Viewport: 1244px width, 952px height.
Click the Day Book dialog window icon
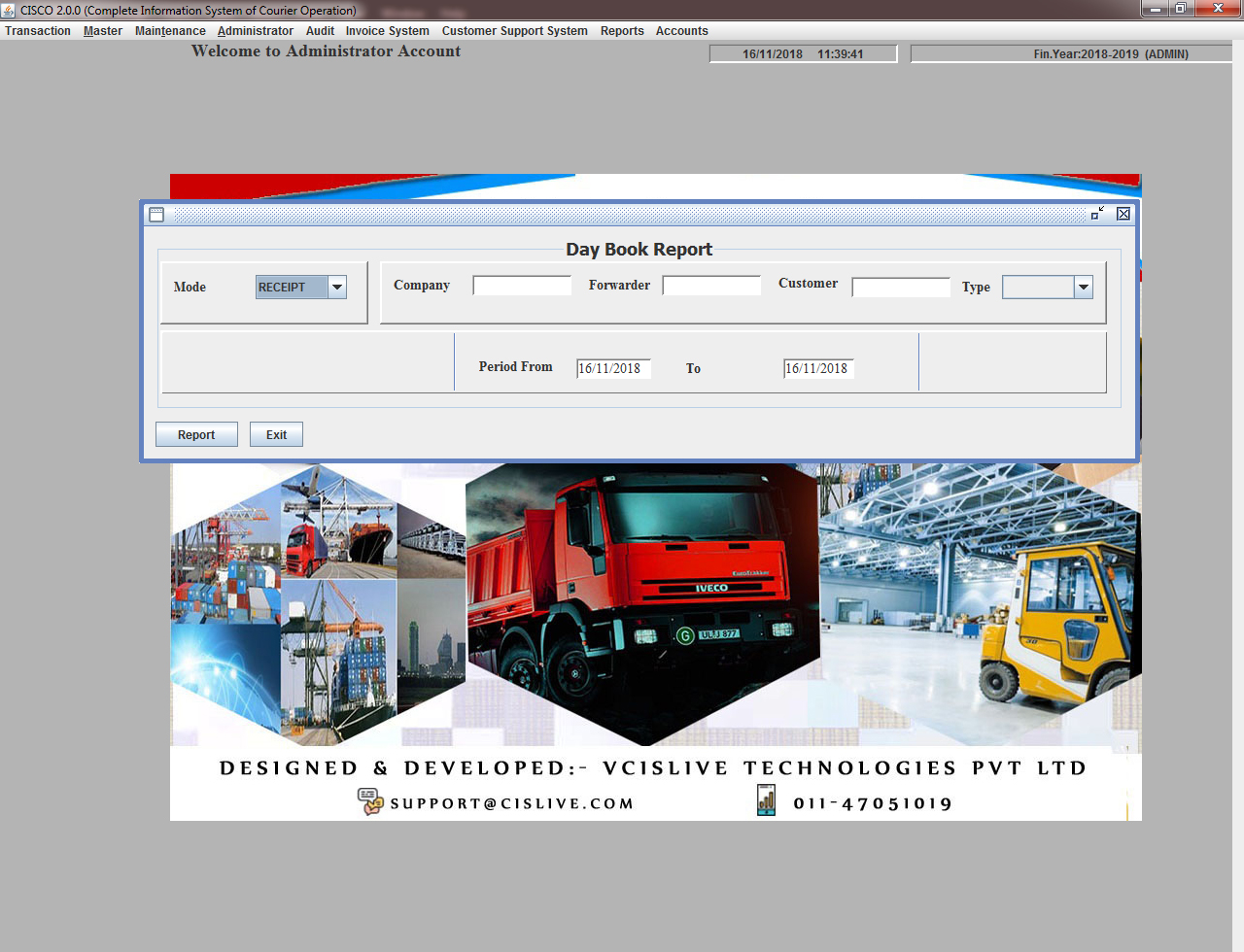point(156,215)
